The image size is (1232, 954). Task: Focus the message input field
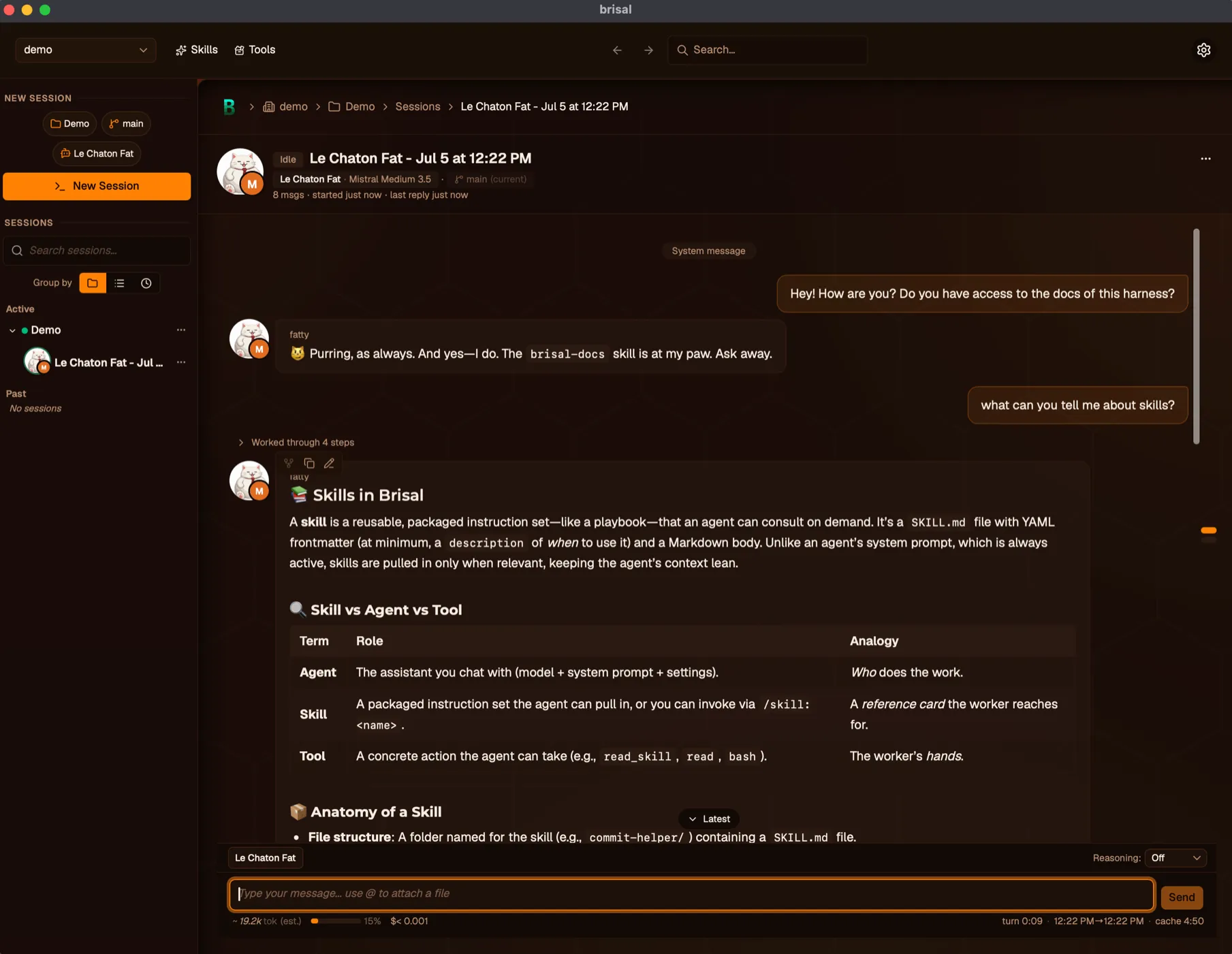pos(691,893)
